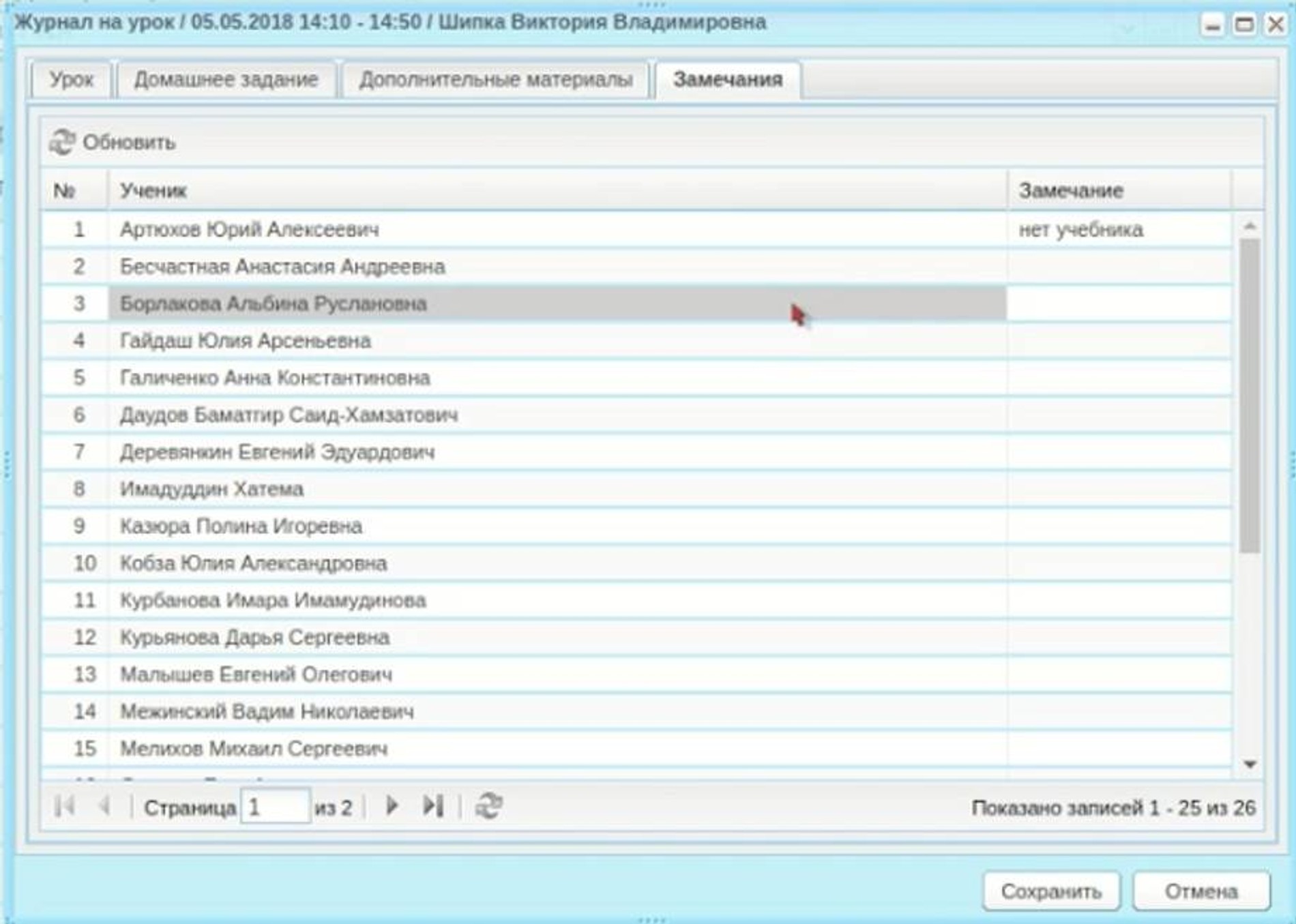Go to the first page of records
The width and height of the screenshot is (1296, 924).
pos(65,806)
